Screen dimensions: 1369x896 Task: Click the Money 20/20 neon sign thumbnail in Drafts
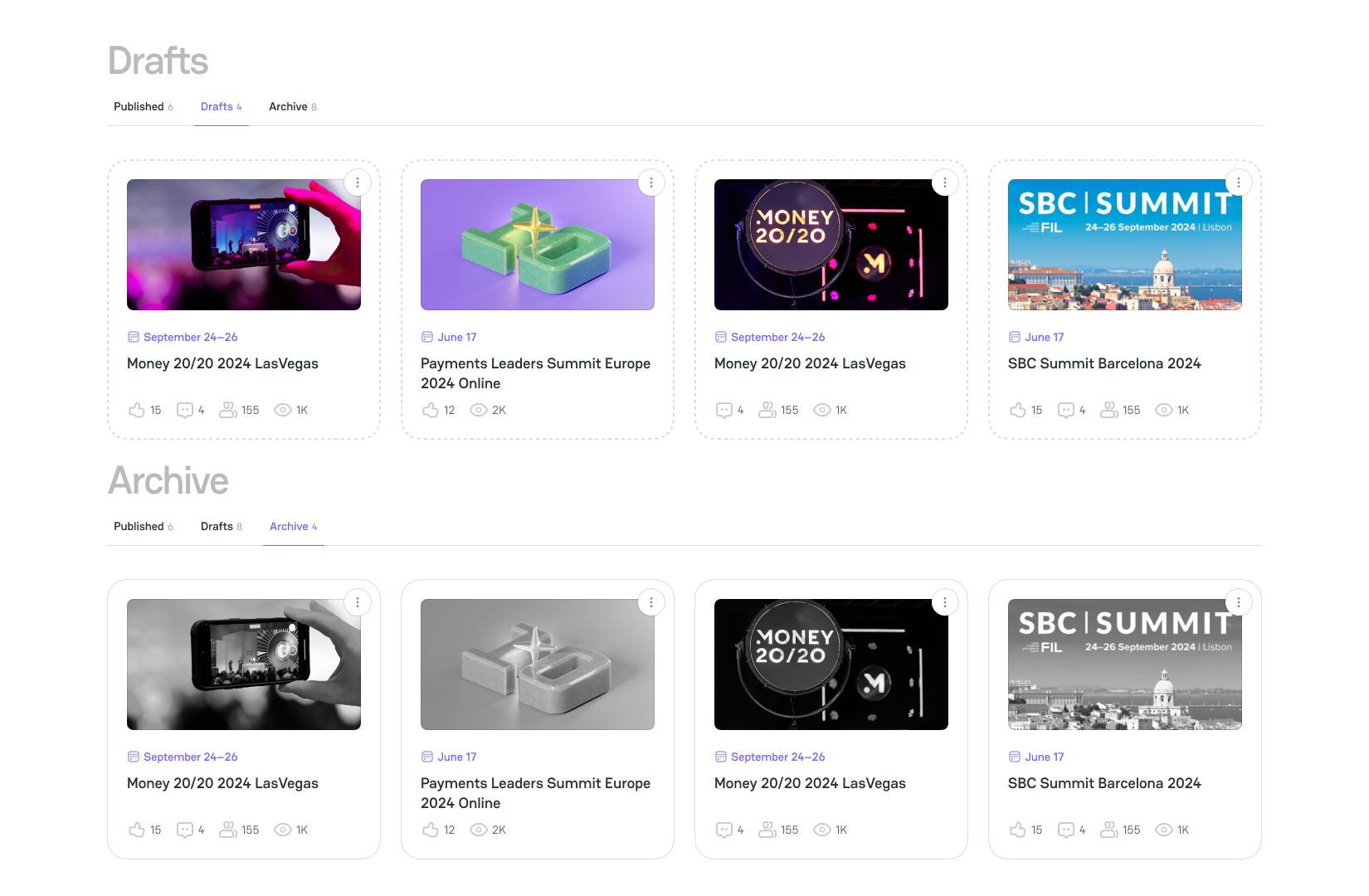click(831, 245)
